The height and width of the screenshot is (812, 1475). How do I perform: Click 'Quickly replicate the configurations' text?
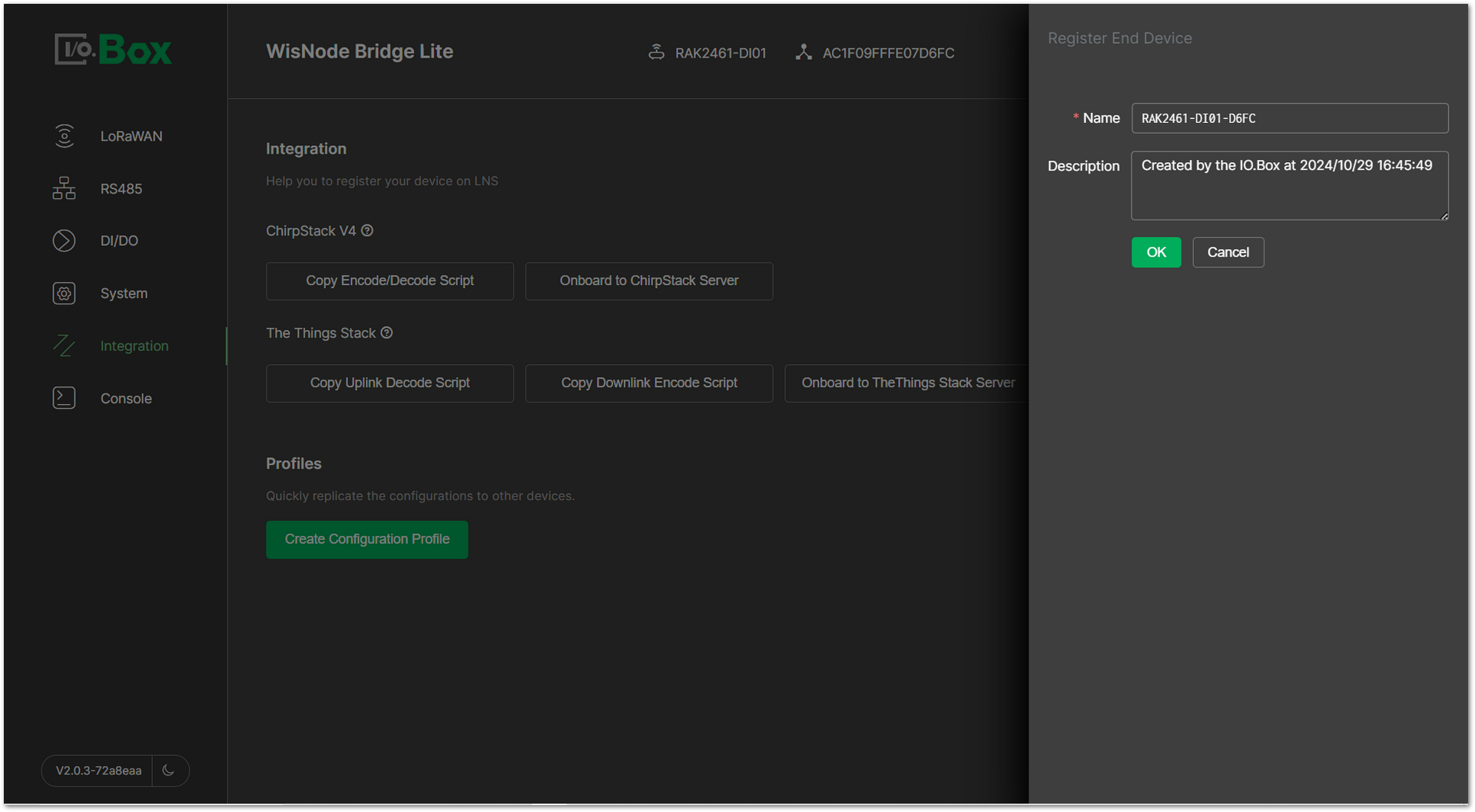[x=420, y=496]
